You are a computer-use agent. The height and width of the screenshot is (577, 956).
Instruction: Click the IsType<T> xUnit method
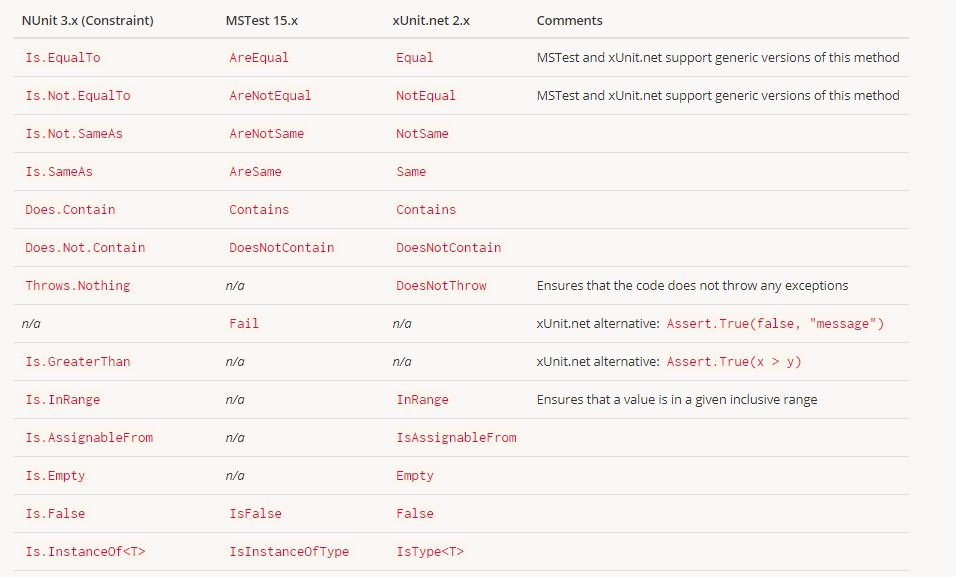[430, 552]
